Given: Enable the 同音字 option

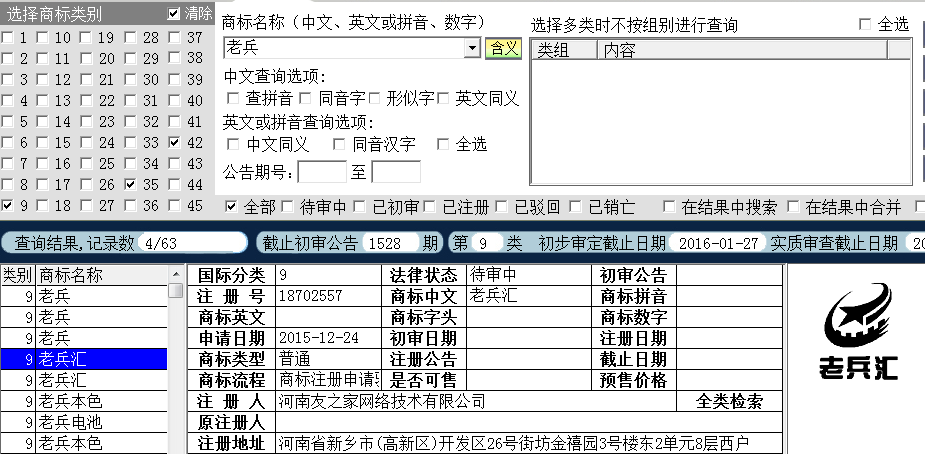Looking at the screenshot, I should pos(304,98).
